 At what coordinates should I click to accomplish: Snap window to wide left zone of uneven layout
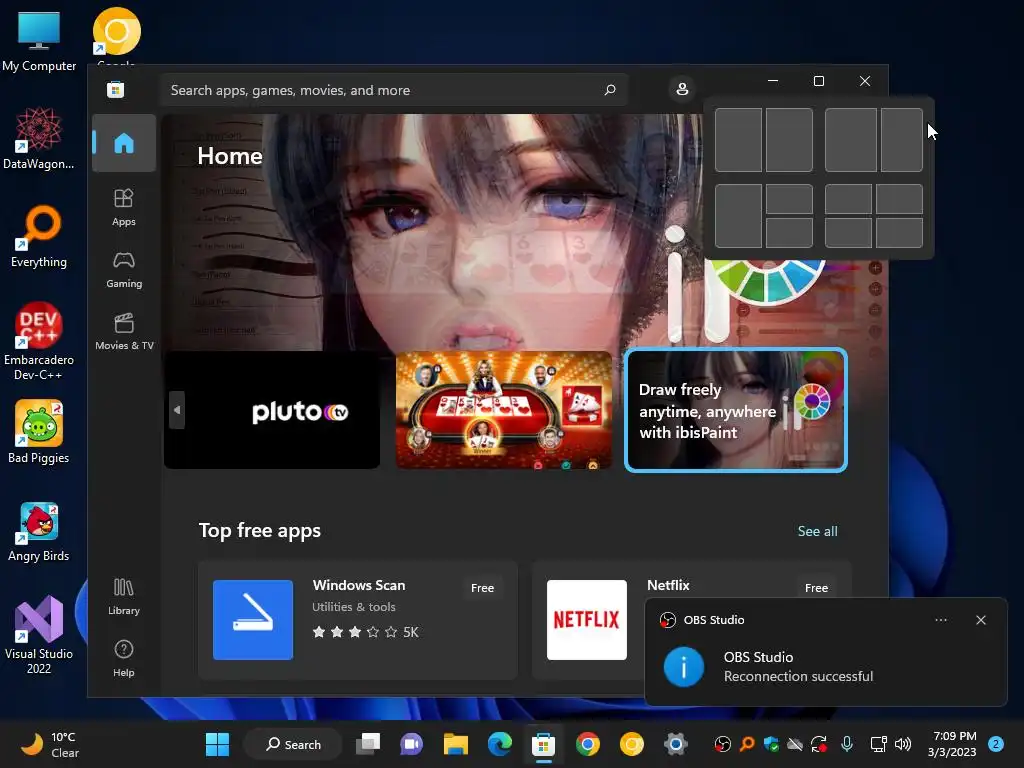[851, 140]
